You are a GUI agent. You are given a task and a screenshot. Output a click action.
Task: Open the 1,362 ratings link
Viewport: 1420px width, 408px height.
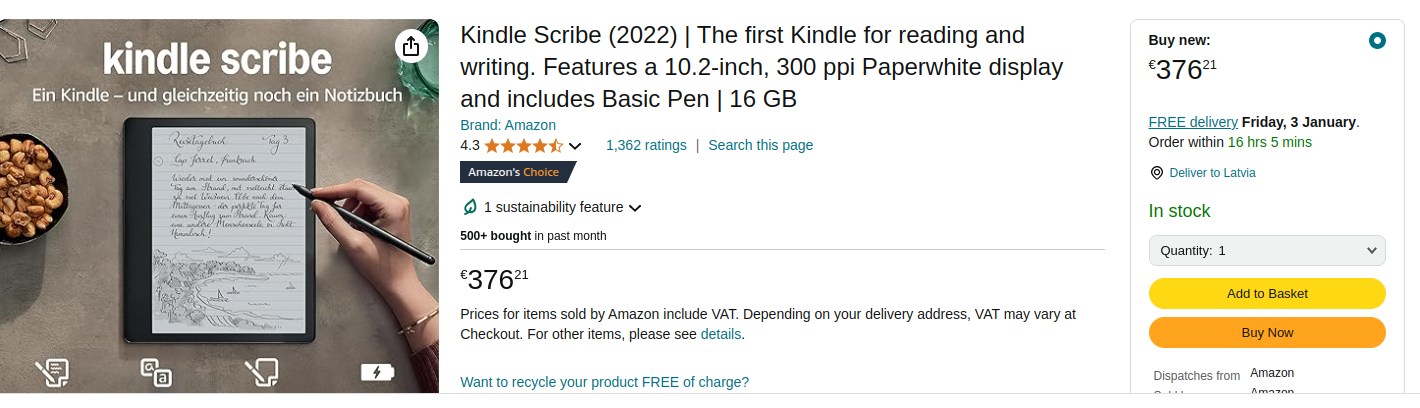point(646,145)
